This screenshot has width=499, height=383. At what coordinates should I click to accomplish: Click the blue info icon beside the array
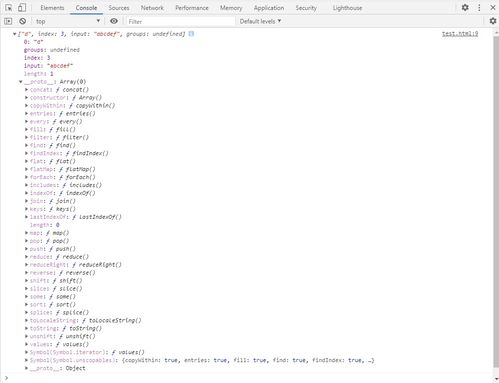click(191, 34)
